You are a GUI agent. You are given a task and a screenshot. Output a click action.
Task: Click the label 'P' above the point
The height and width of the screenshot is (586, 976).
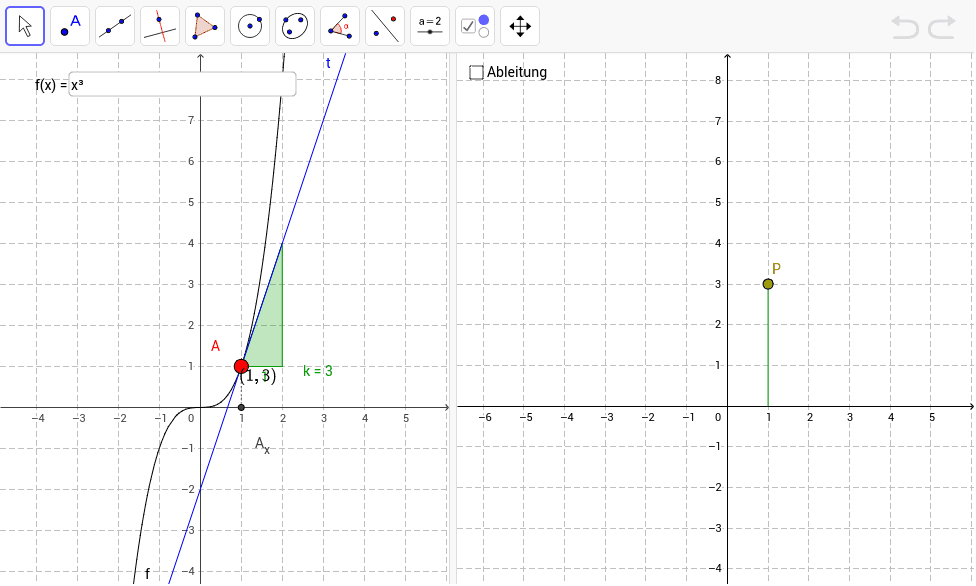tap(776, 268)
